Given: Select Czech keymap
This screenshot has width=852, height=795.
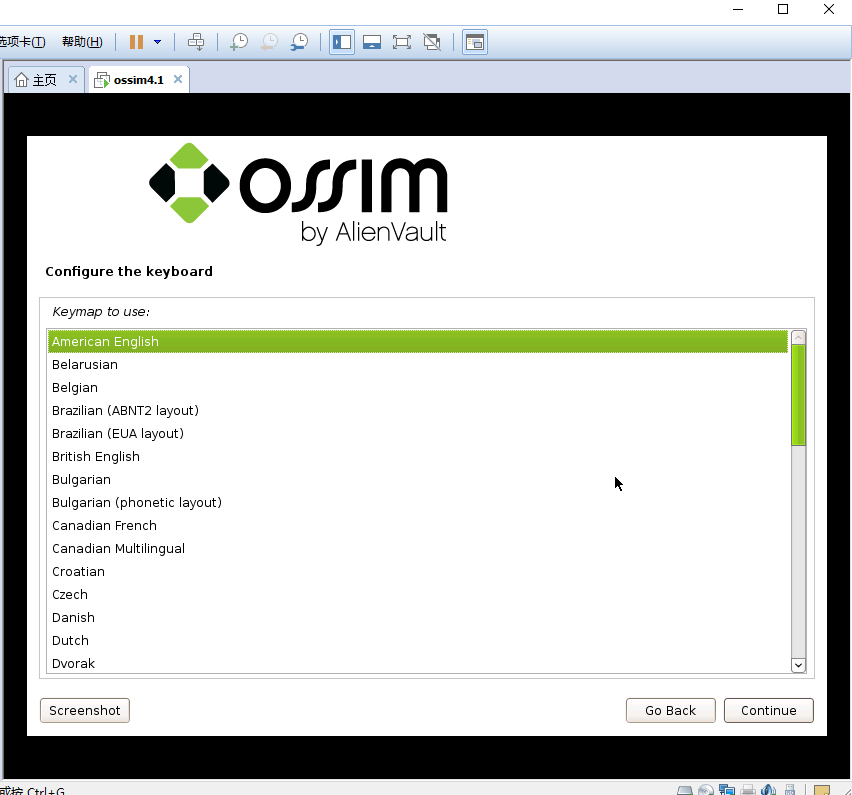Looking at the screenshot, I should click(x=417, y=594).
